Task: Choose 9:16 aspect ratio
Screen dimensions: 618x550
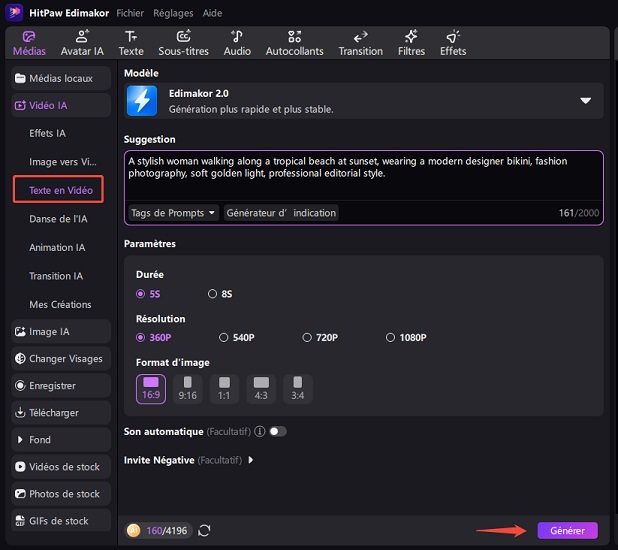Action: (x=188, y=389)
